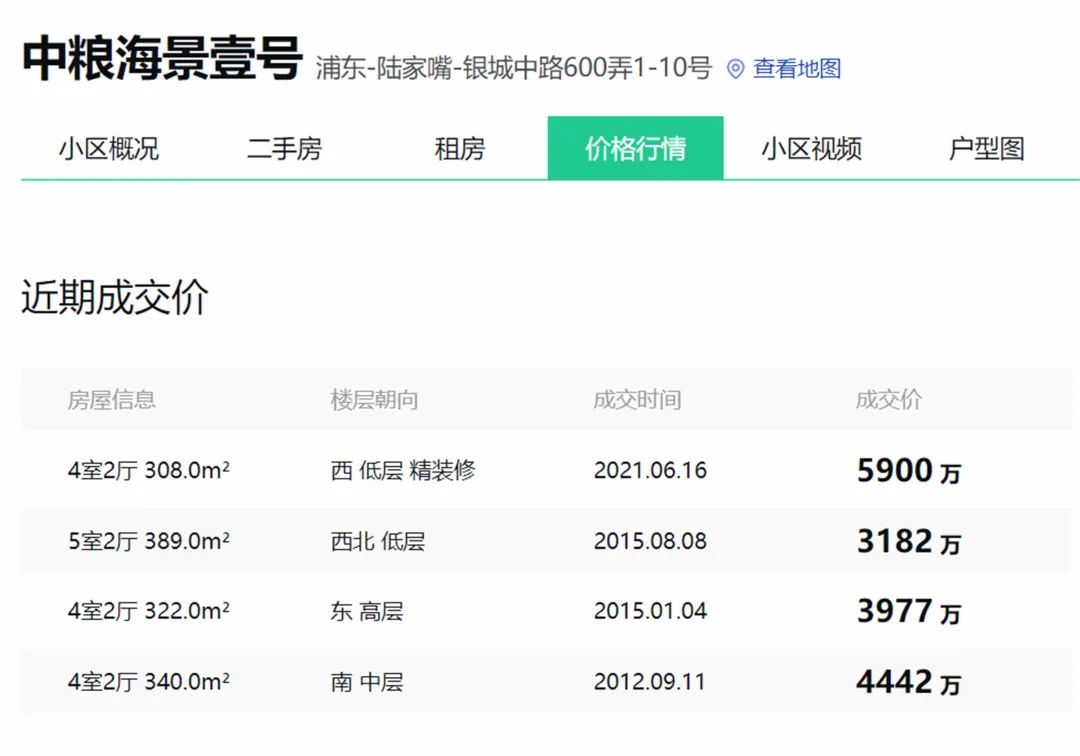Click the 成交价 column header
The image size is (1080, 756).
pyautogui.click(x=889, y=399)
